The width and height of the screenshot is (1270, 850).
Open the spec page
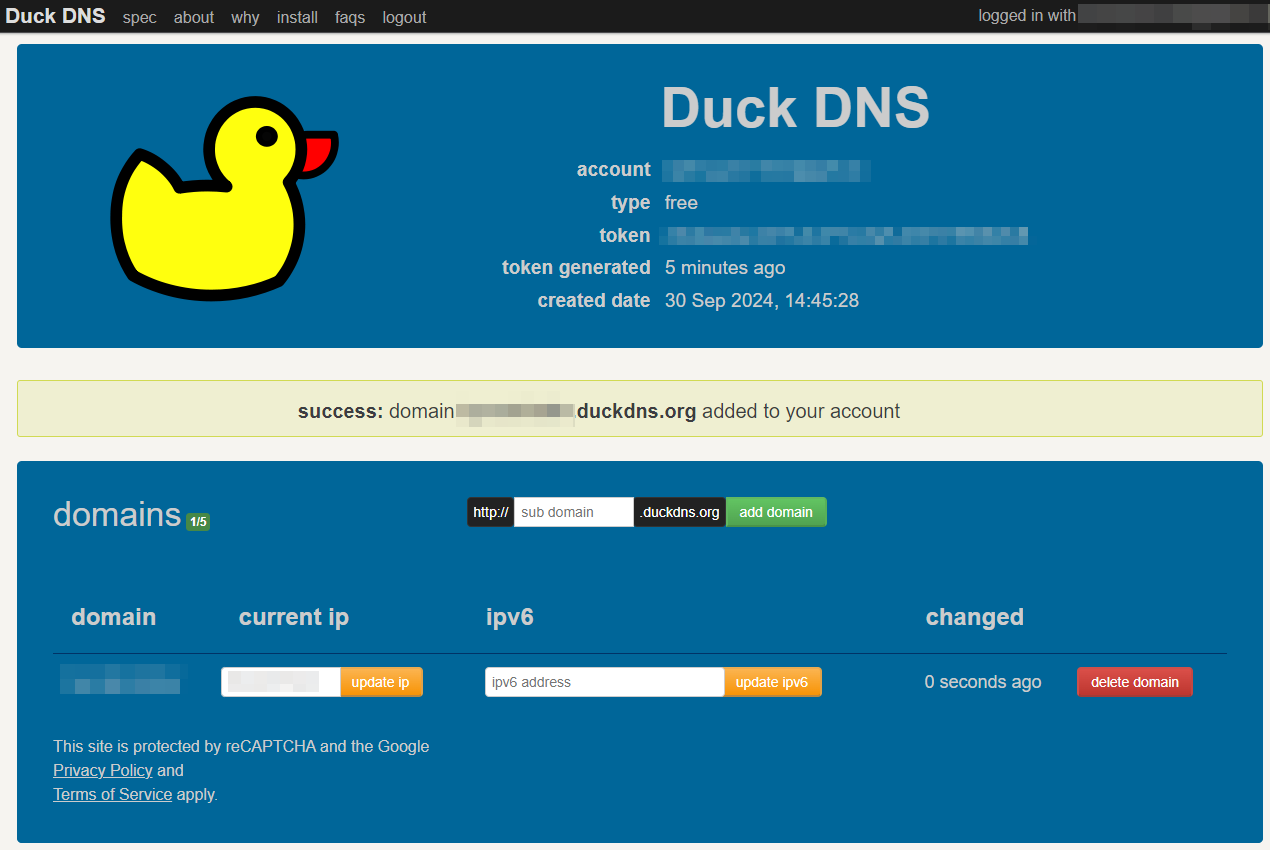139,17
